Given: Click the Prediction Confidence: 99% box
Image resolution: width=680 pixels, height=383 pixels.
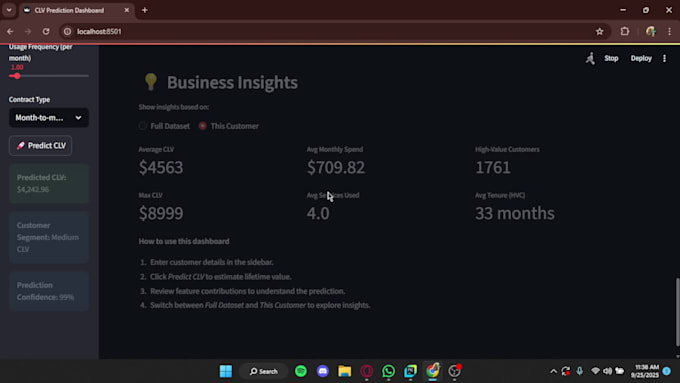Looking at the screenshot, I should (x=49, y=291).
